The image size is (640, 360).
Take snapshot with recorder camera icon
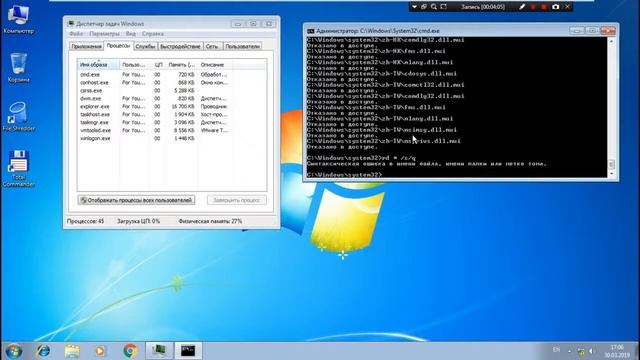click(556, 7)
